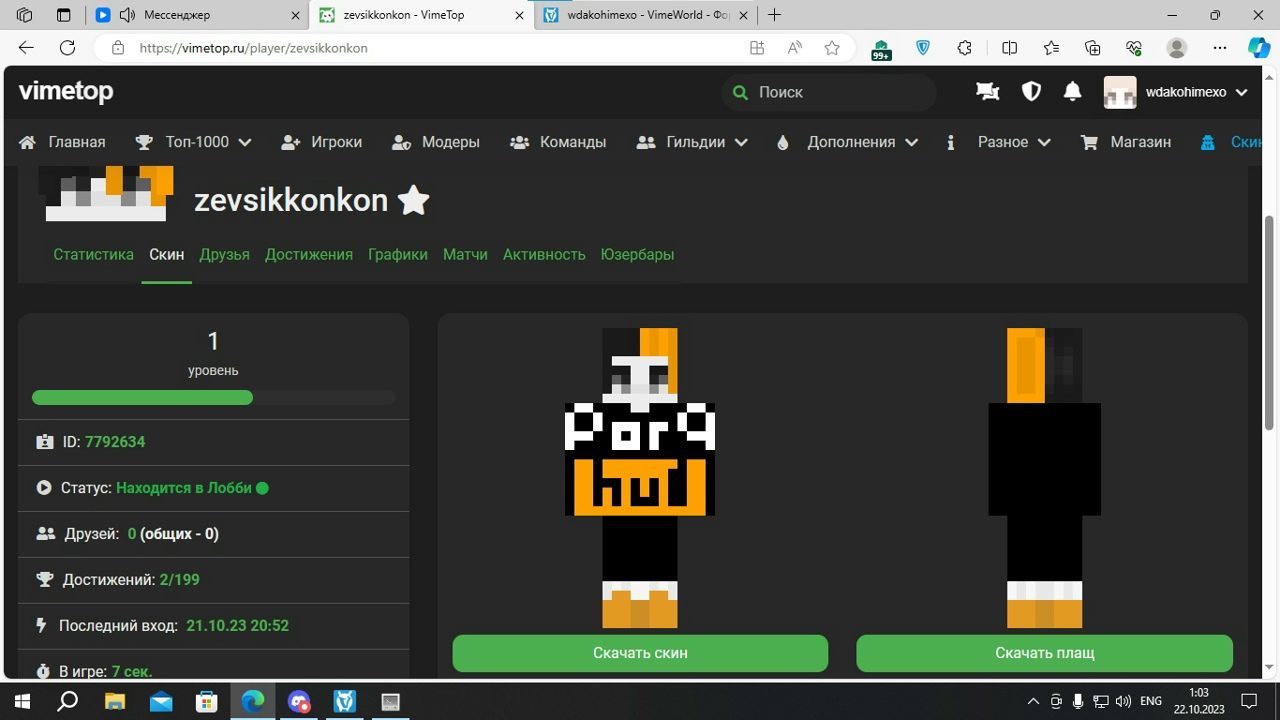Image resolution: width=1280 pixels, height=720 pixels.
Task: Open the wdakohimexo account dropdown
Action: click(x=1176, y=92)
